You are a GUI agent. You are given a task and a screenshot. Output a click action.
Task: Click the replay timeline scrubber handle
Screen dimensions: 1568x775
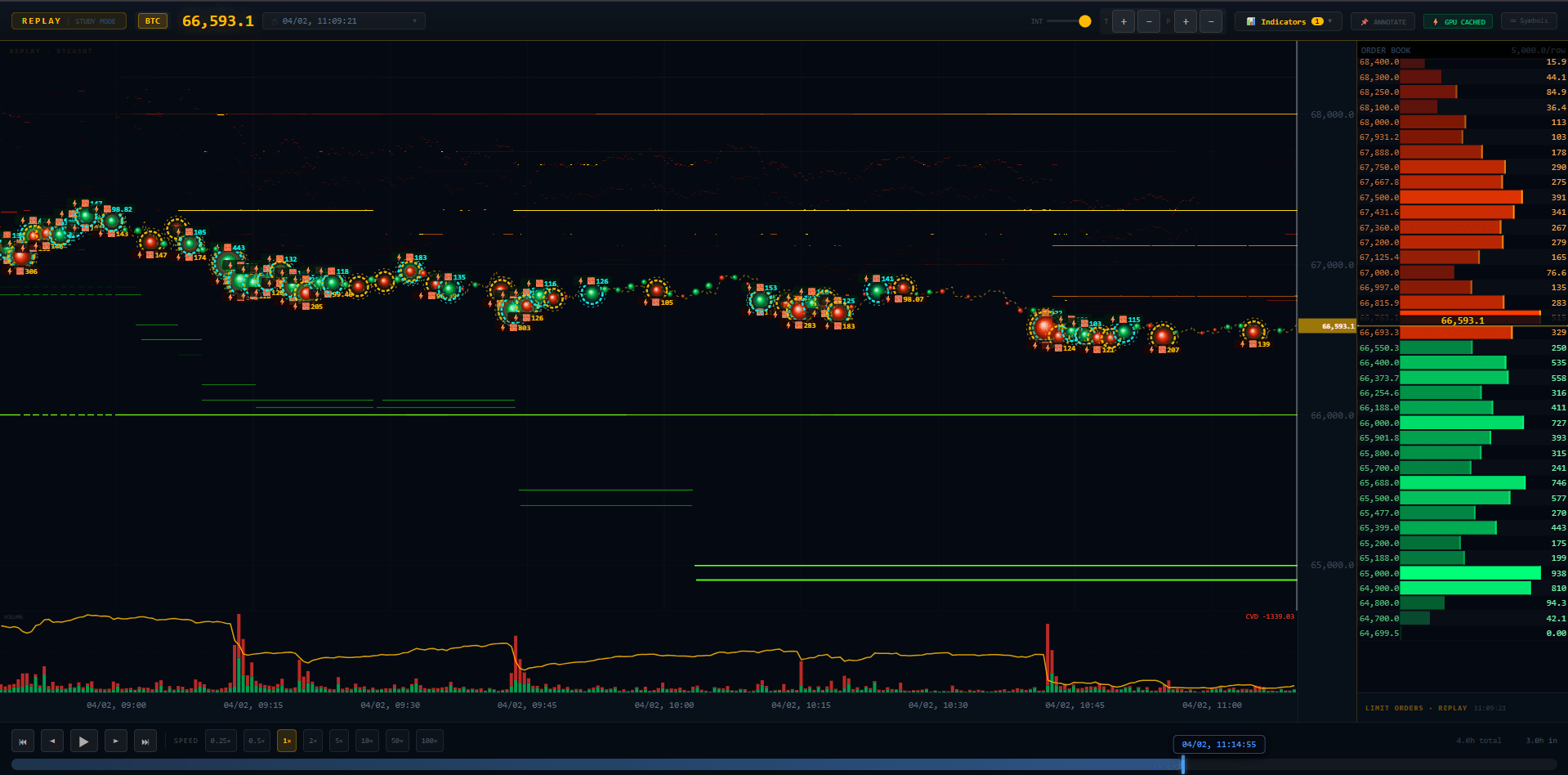1182,765
